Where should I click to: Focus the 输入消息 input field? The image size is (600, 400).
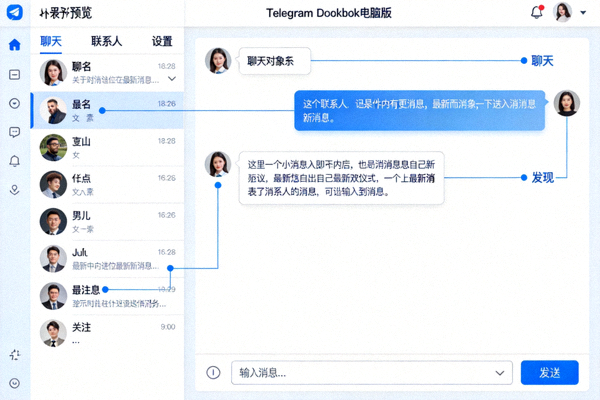pyautogui.click(x=372, y=372)
